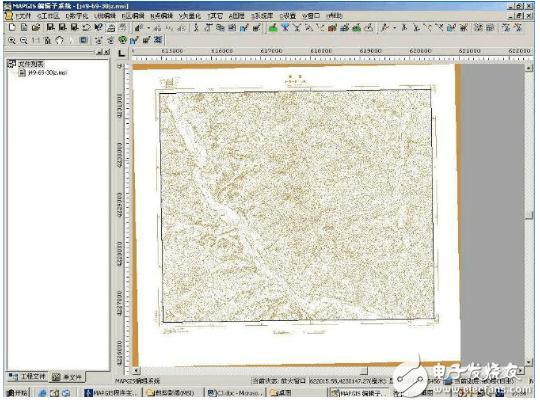Screen dimensions: 540x406
Task: Switch to the 单文件 tab
Action: coord(68,377)
